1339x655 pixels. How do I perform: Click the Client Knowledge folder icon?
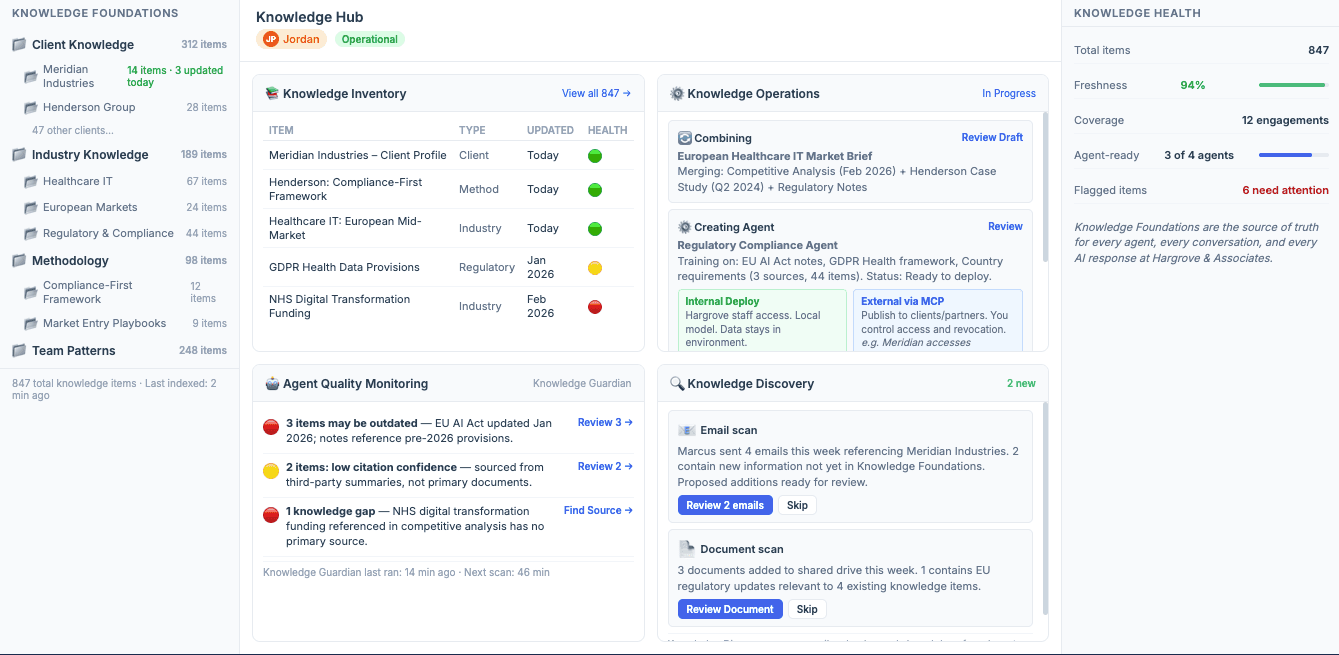point(17,44)
